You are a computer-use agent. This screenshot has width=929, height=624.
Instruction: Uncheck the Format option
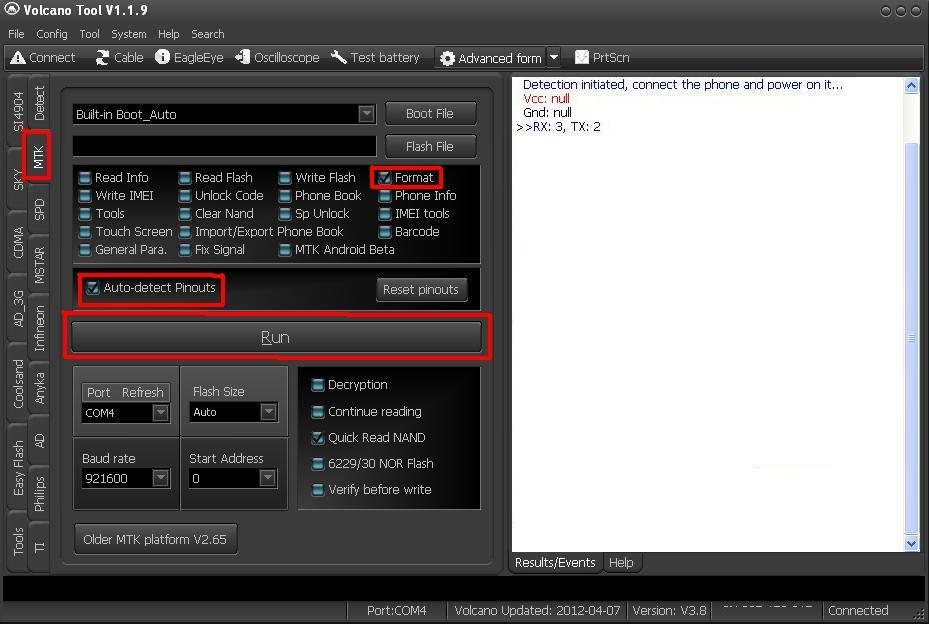(x=385, y=178)
